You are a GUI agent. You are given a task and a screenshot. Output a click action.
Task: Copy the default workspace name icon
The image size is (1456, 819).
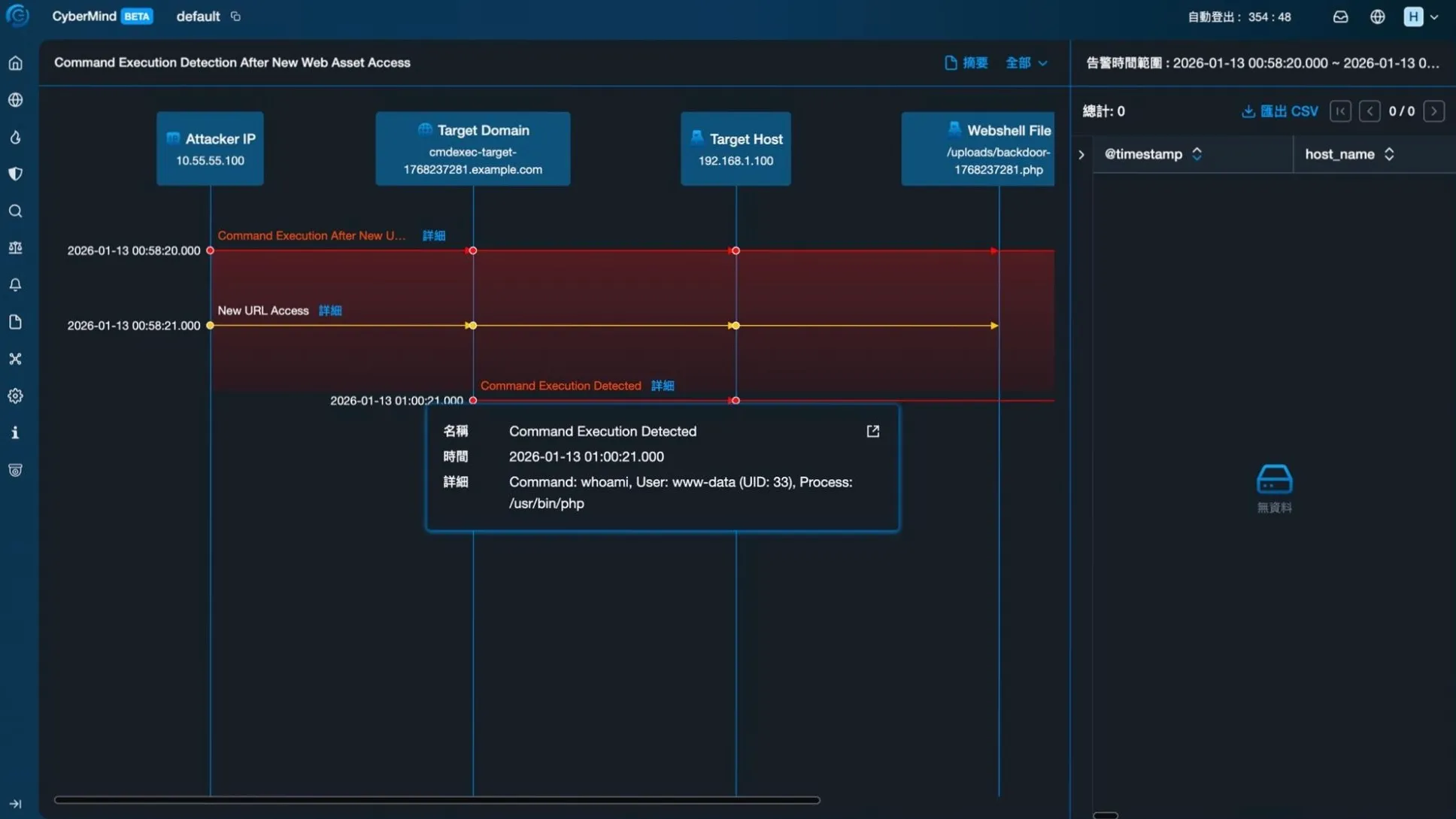235,17
